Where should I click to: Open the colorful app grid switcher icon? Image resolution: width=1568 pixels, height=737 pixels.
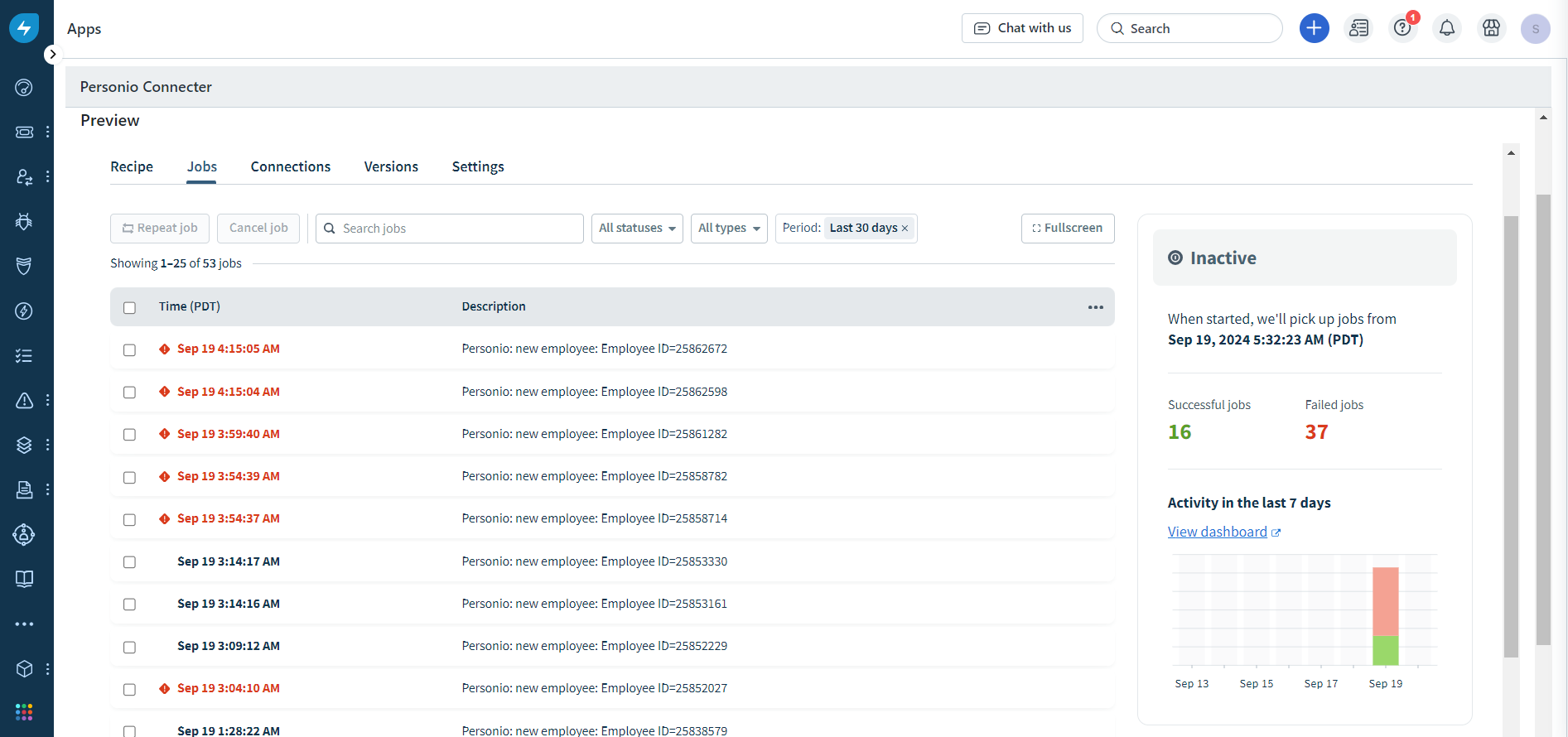click(x=24, y=712)
